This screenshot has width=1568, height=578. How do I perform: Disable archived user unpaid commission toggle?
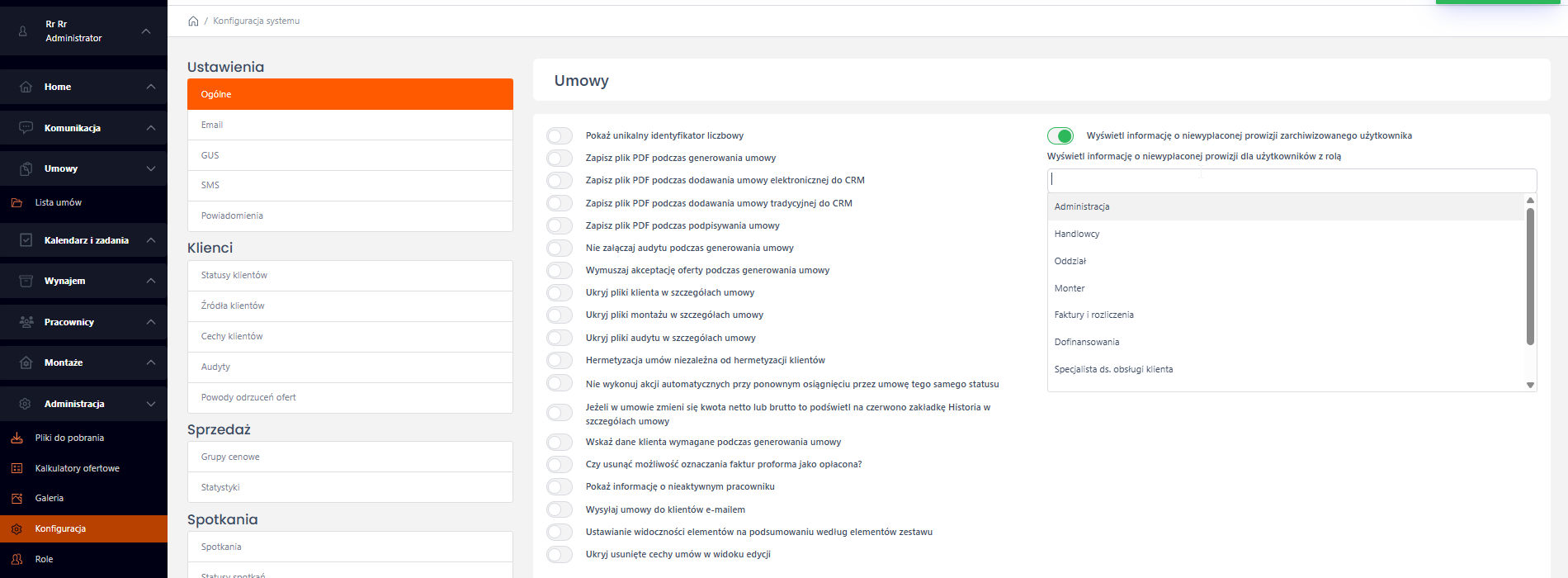pos(1060,135)
